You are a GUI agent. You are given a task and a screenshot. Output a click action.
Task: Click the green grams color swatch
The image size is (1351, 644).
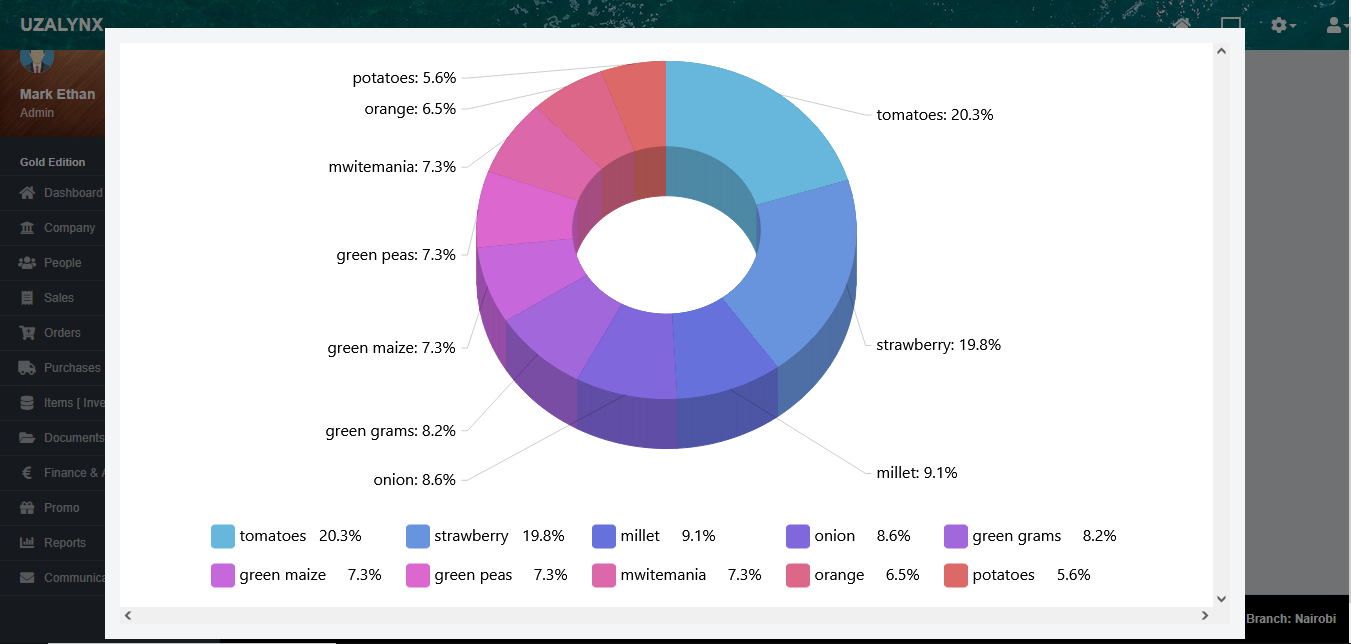(x=956, y=536)
